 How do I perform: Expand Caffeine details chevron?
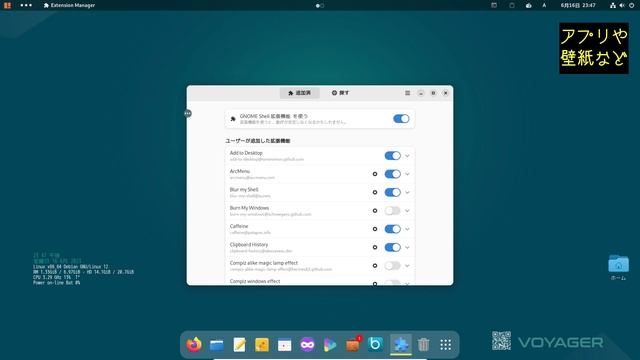tap(407, 229)
